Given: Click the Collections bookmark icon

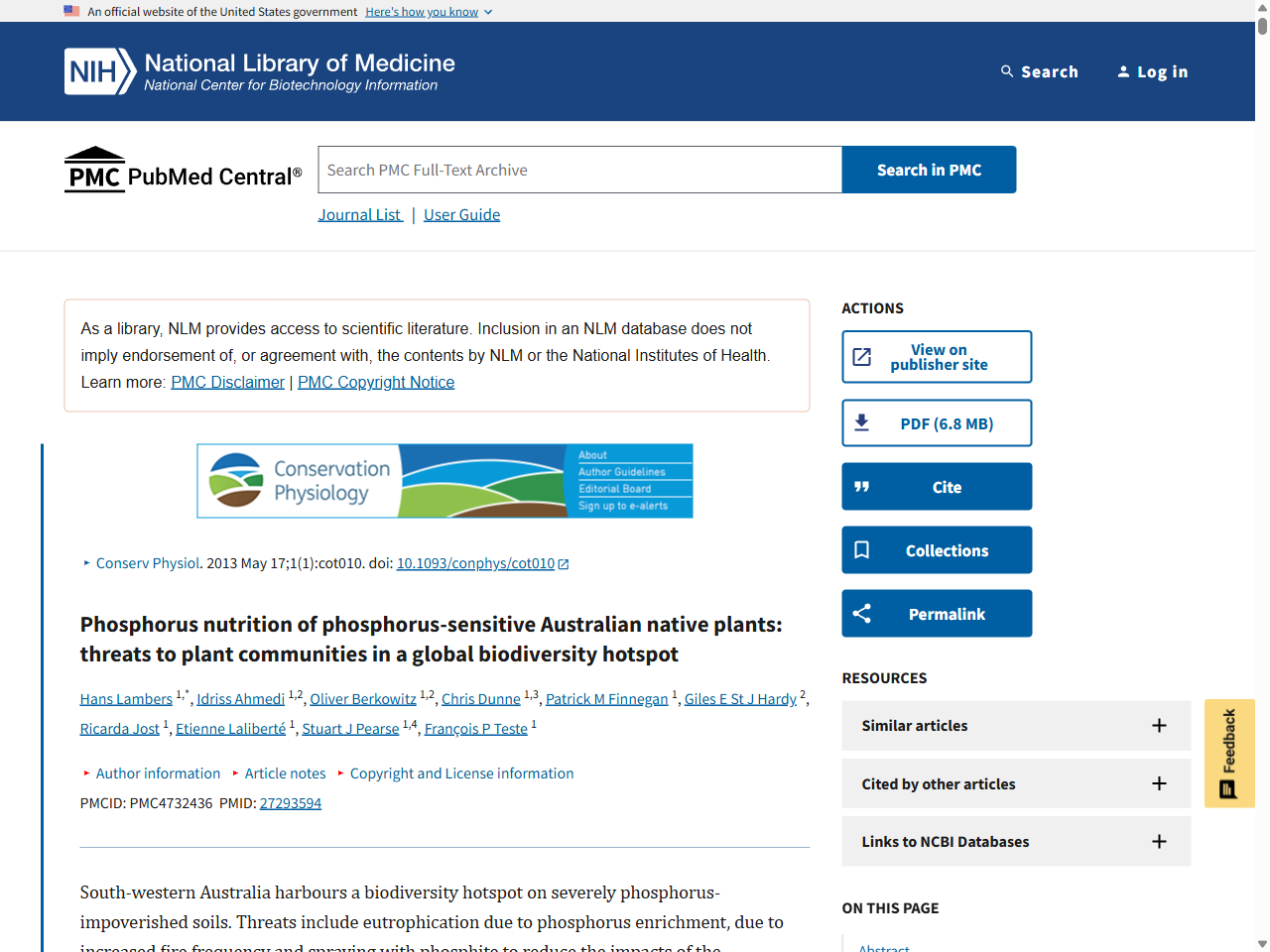Looking at the screenshot, I should pos(862,549).
